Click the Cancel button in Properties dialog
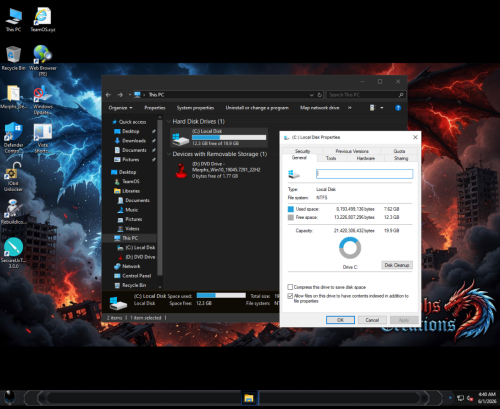 [372, 320]
